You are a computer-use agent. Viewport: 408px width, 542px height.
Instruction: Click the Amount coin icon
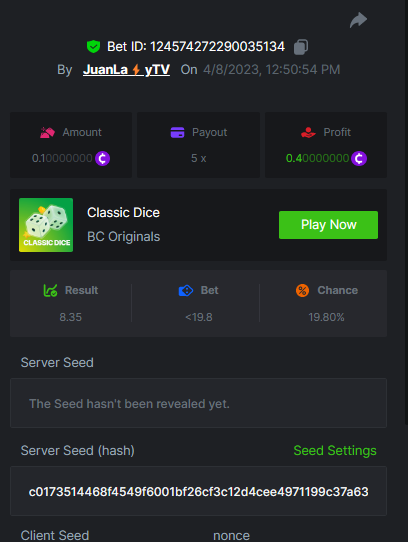(102, 158)
